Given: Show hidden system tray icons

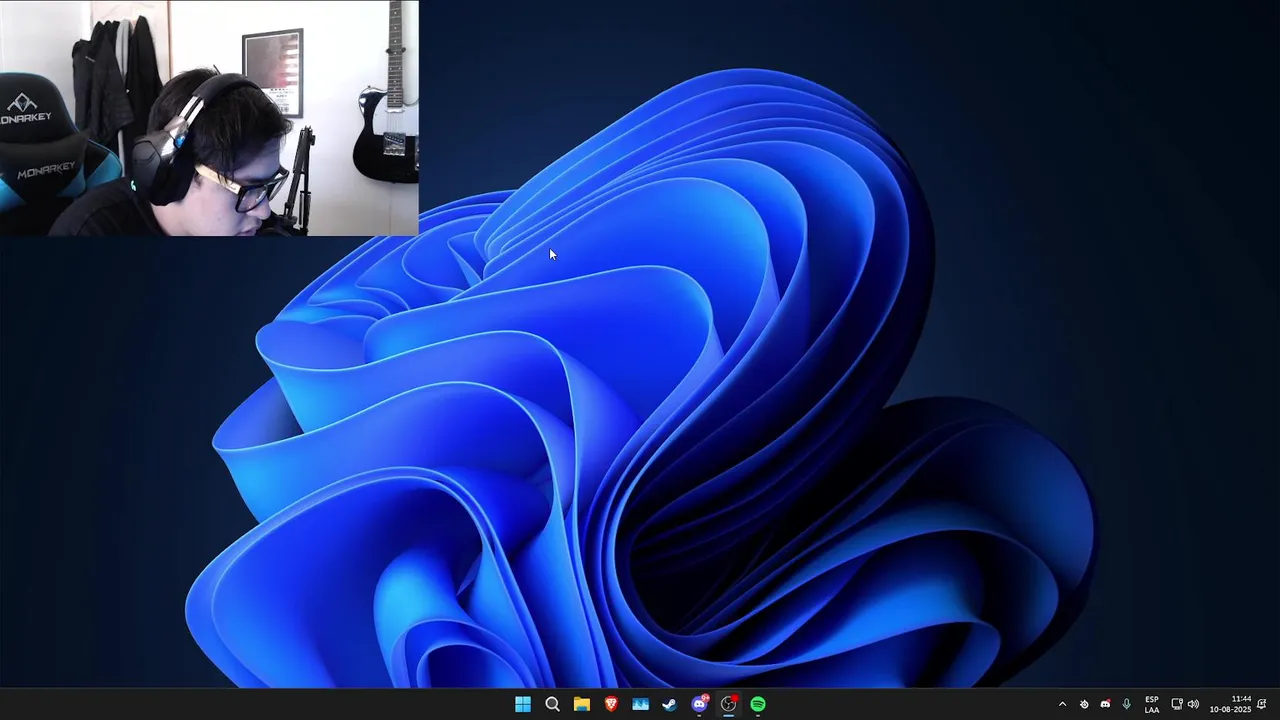Looking at the screenshot, I should click(x=1062, y=704).
